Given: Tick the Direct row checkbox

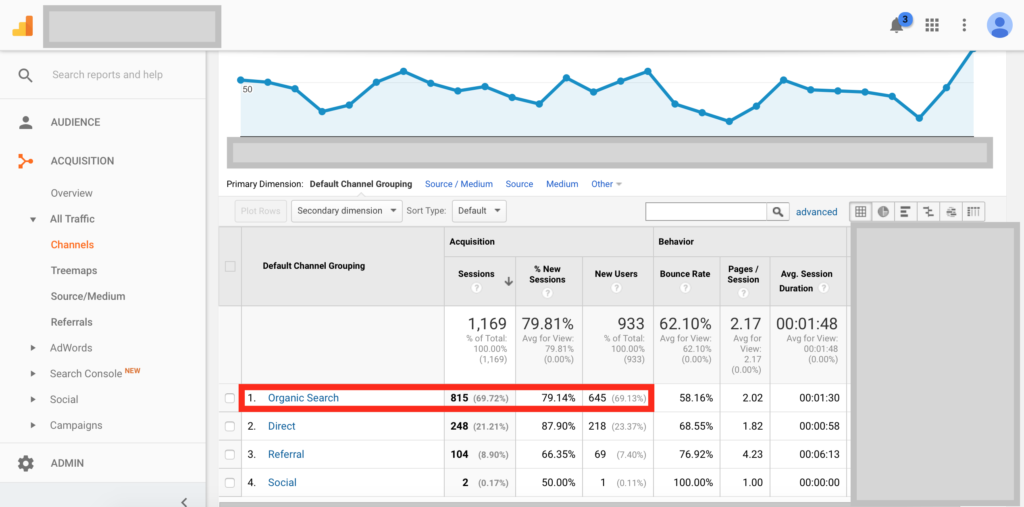Looking at the screenshot, I should 230,426.
